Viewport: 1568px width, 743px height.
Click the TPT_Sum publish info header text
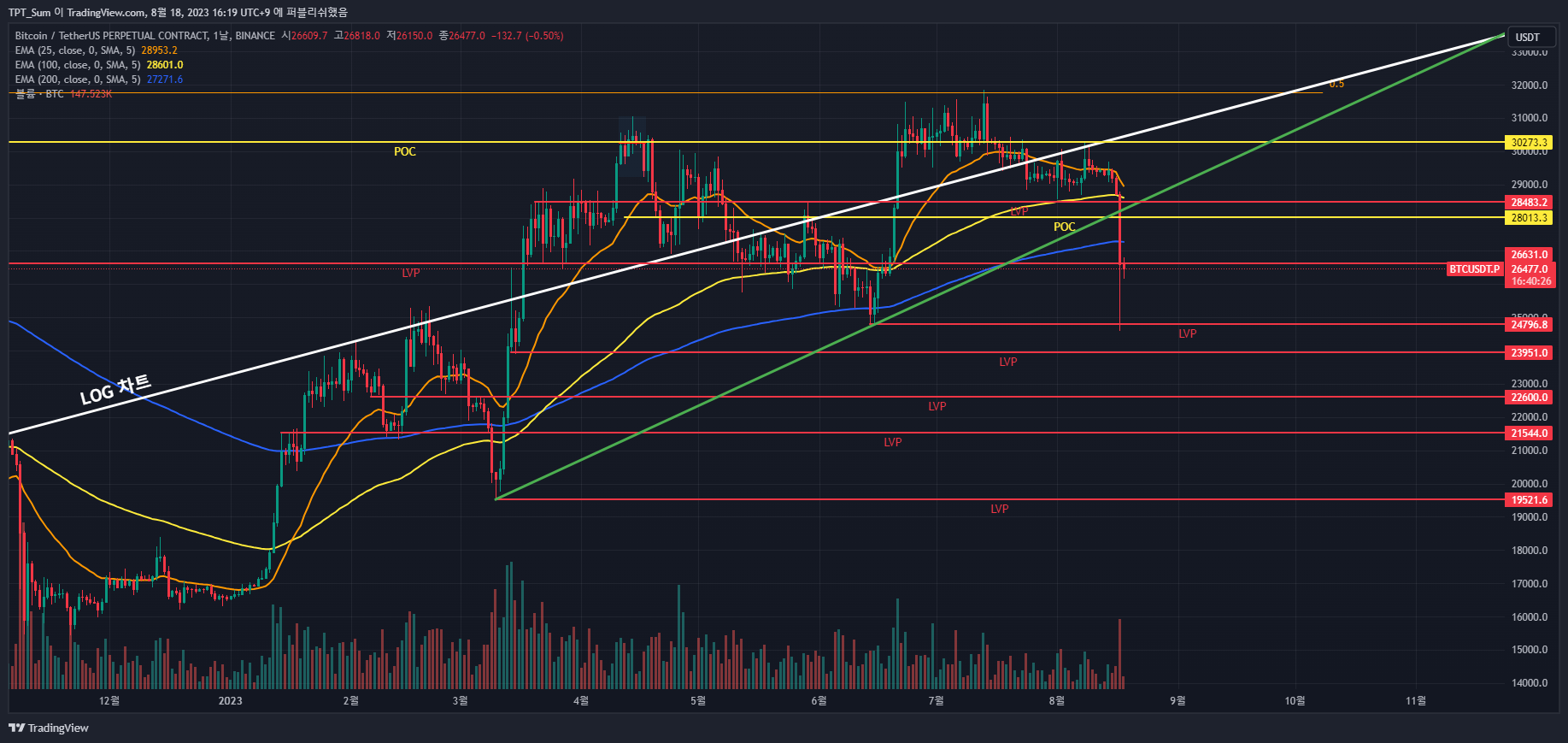pyautogui.click(x=178, y=13)
